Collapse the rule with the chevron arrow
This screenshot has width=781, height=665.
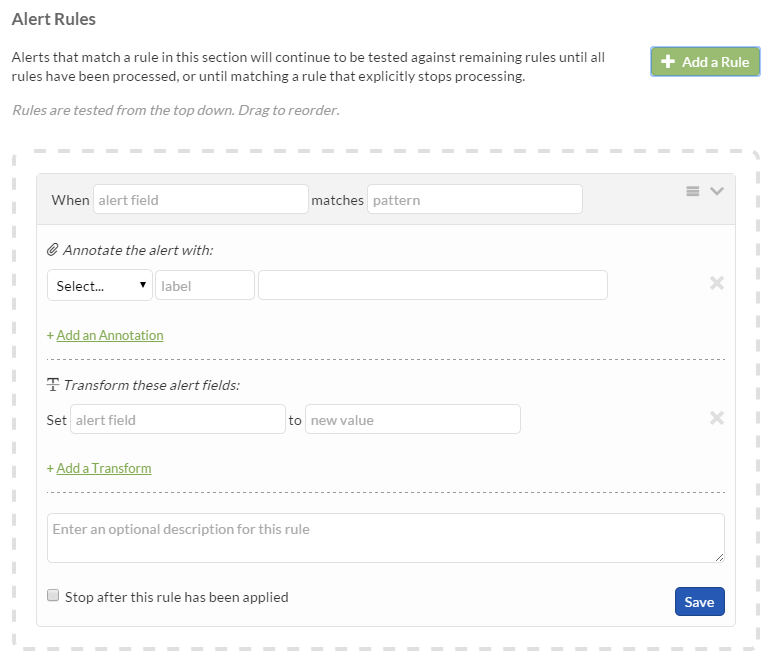pos(716,191)
